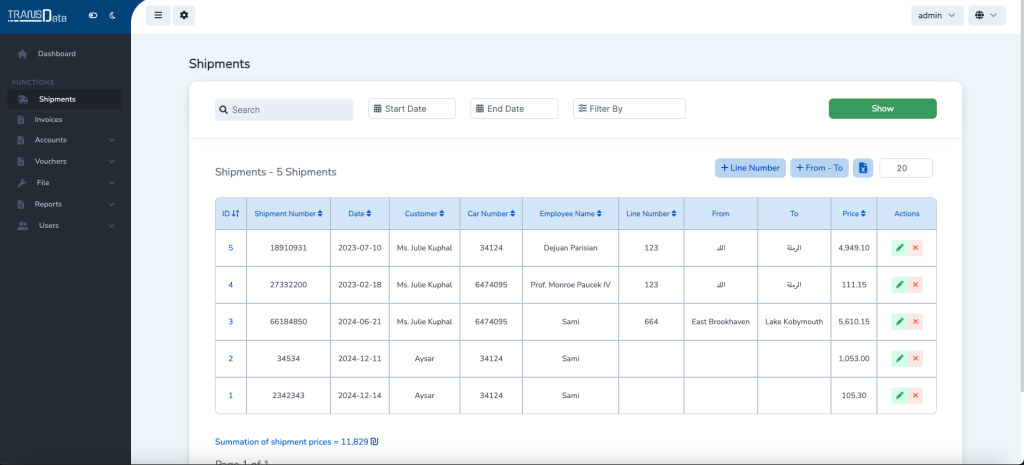Edit shipment 34534 with the pencil icon
Image resolution: width=1024 pixels, height=465 pixels.
click(x=899, y=359)
